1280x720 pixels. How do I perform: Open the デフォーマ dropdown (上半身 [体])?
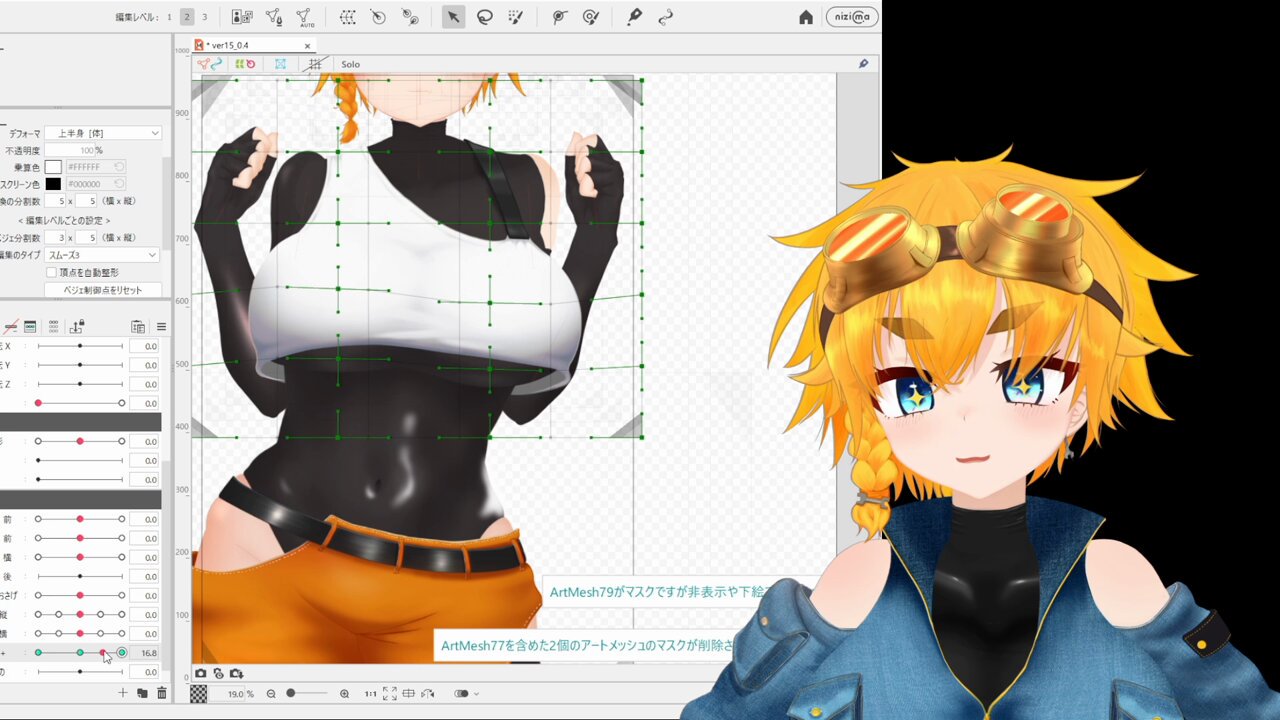point(103,133)
